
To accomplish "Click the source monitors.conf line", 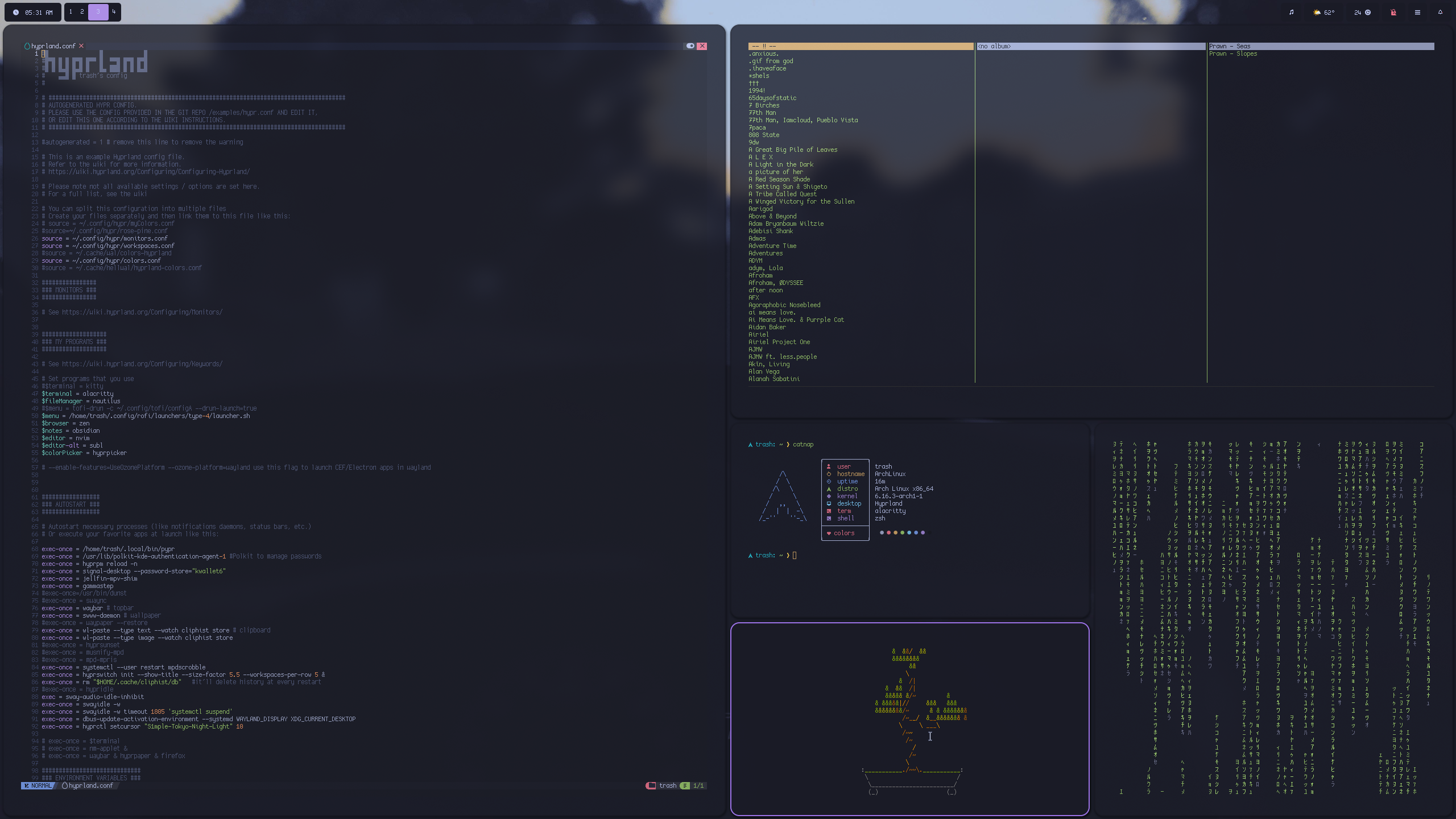I will (x=105, y=238).
